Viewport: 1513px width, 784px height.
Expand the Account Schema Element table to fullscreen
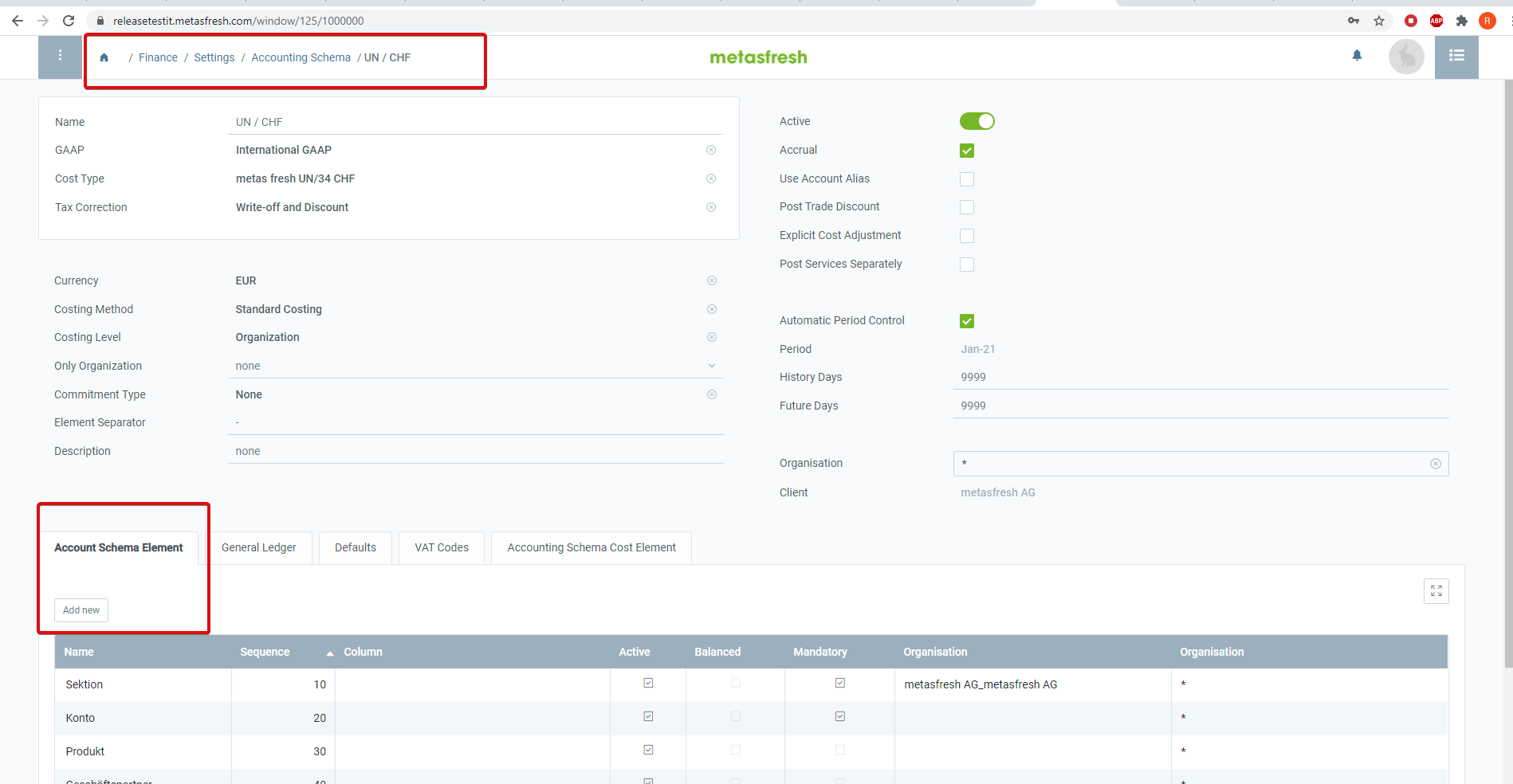click(1436, 591)
